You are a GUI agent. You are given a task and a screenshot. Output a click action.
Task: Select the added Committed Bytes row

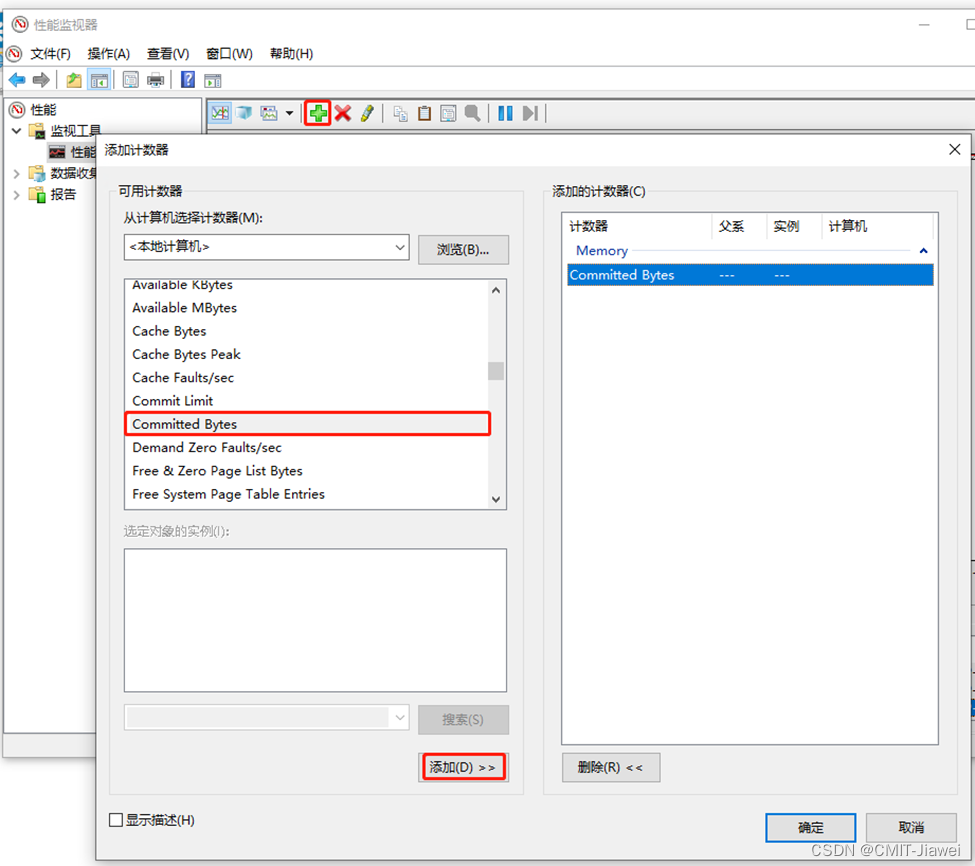coord(750,275)
